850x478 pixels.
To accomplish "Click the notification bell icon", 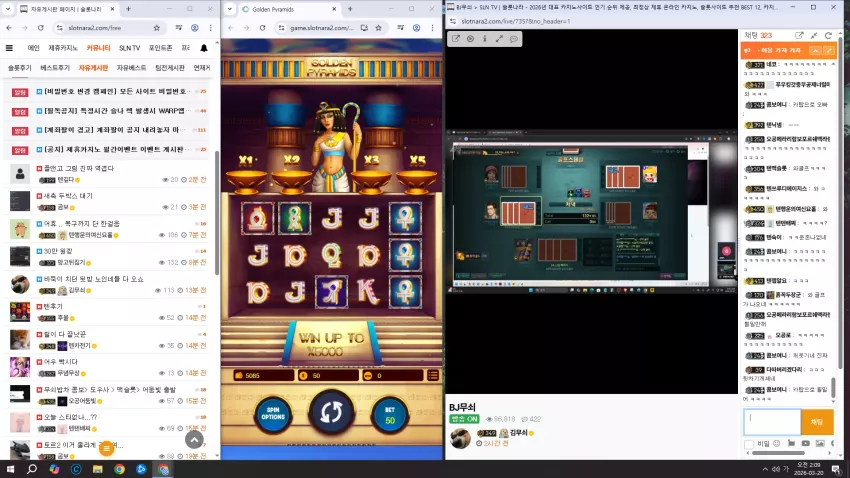I will tap(204, 48).
